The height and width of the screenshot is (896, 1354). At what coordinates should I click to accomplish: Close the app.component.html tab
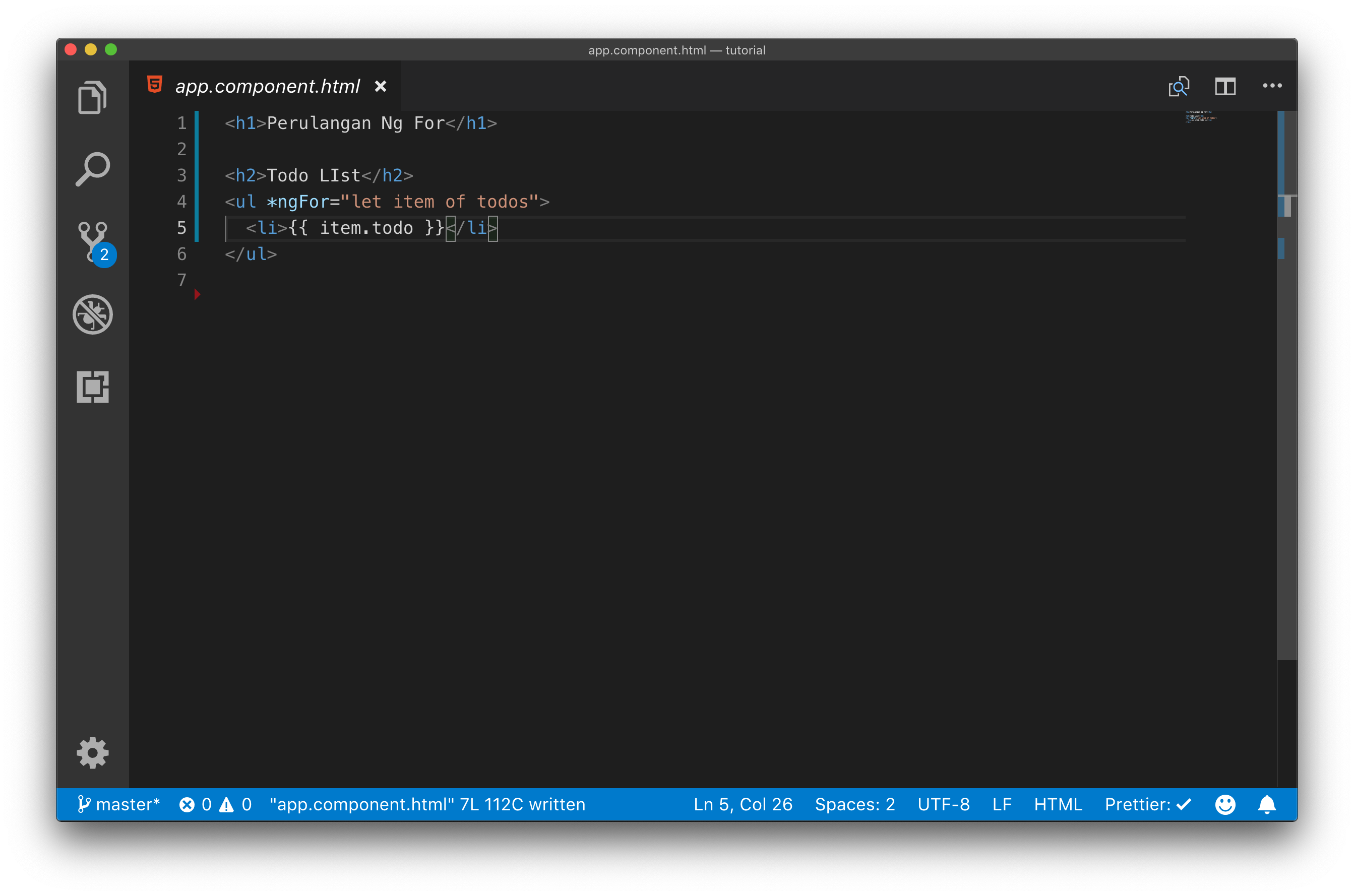click(x=380, y=86)
